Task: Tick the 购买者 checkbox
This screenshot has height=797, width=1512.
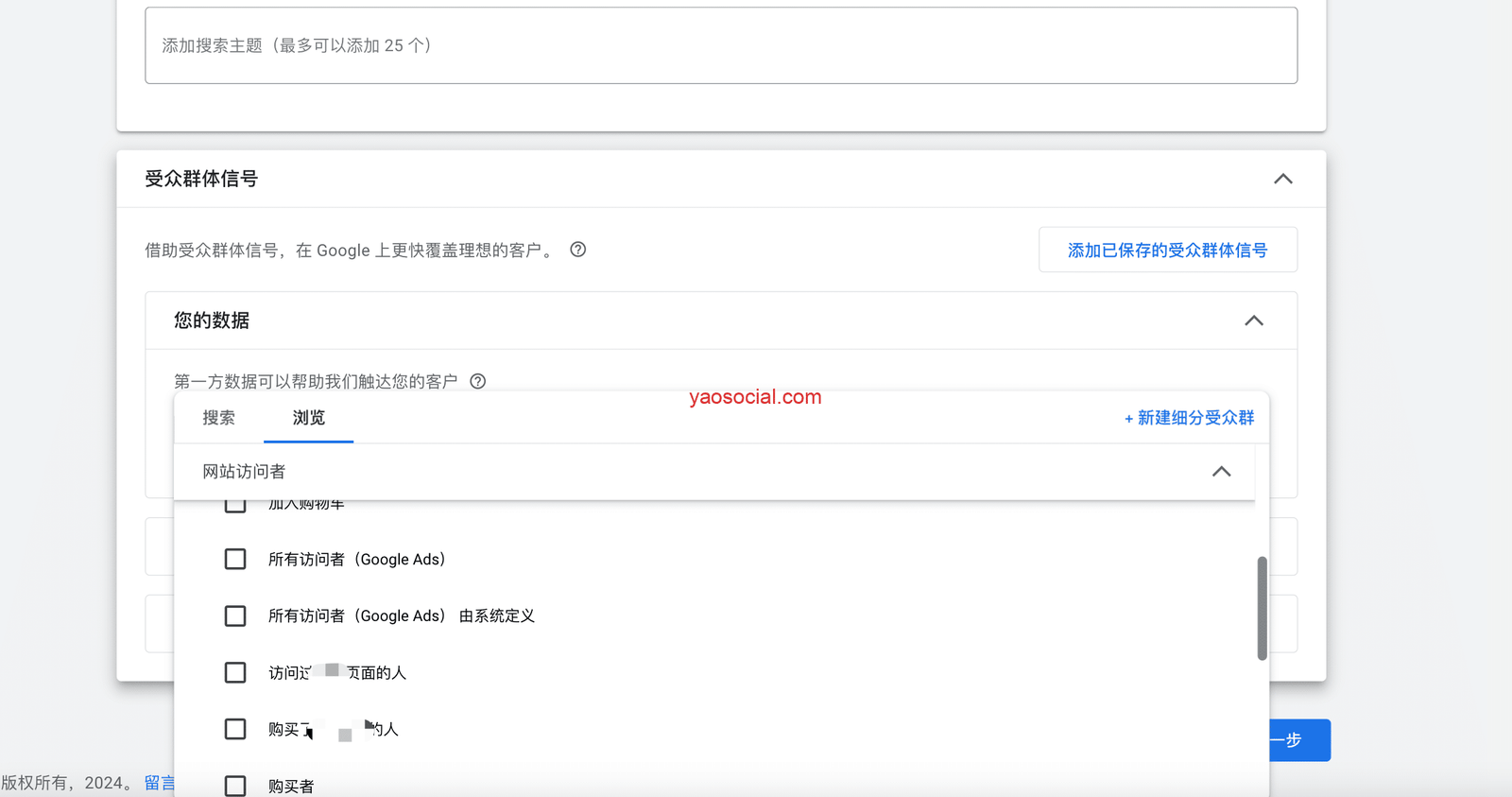Action: click(x=235, y=785)
